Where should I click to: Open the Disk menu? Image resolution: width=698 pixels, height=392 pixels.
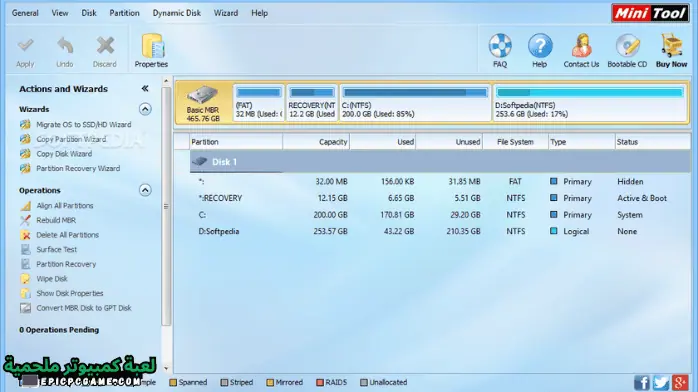[89, 13]
